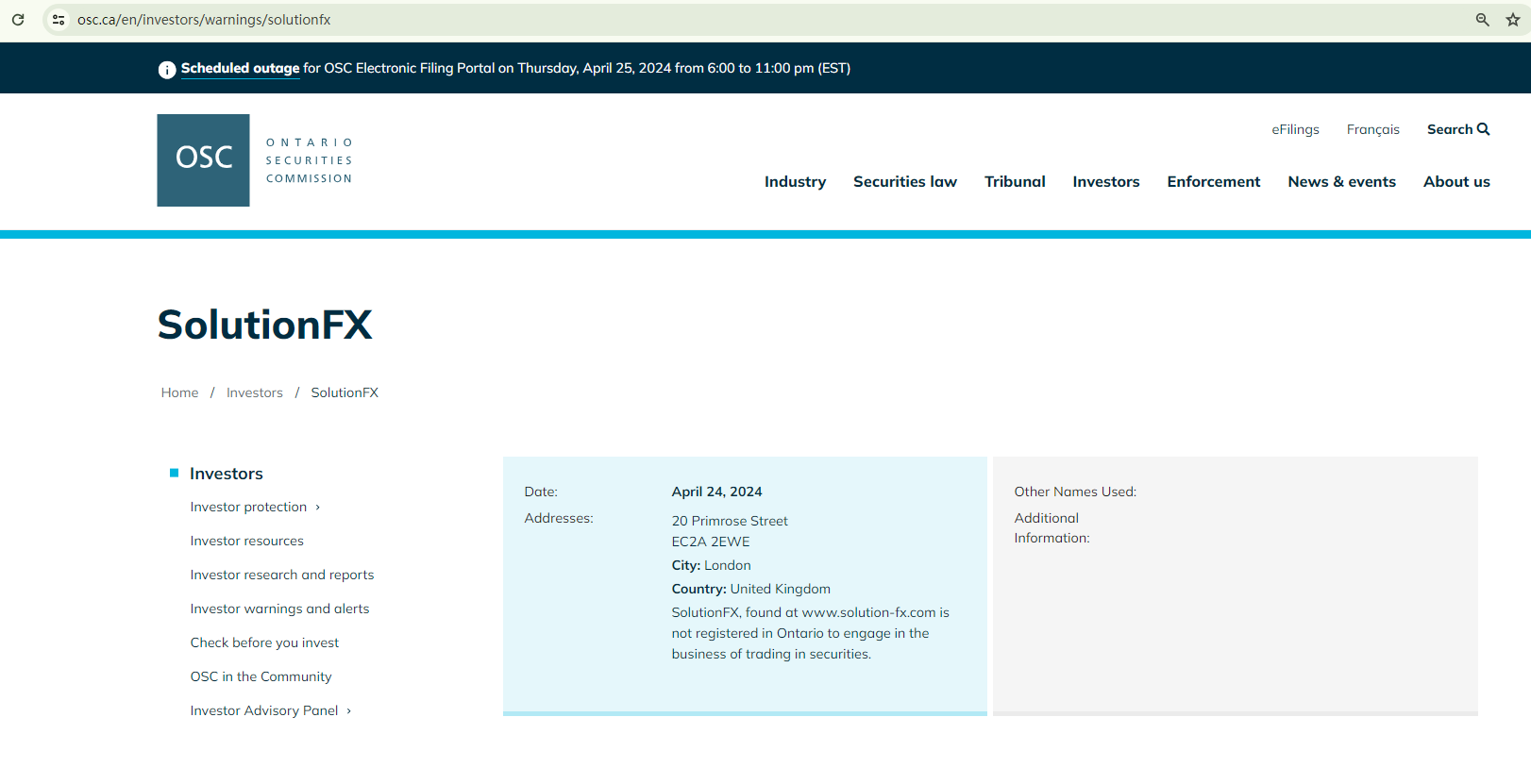The image size is (1531, 784).
Task: Click the Home breadcrumb link
Action: click(x=179, y=392)
